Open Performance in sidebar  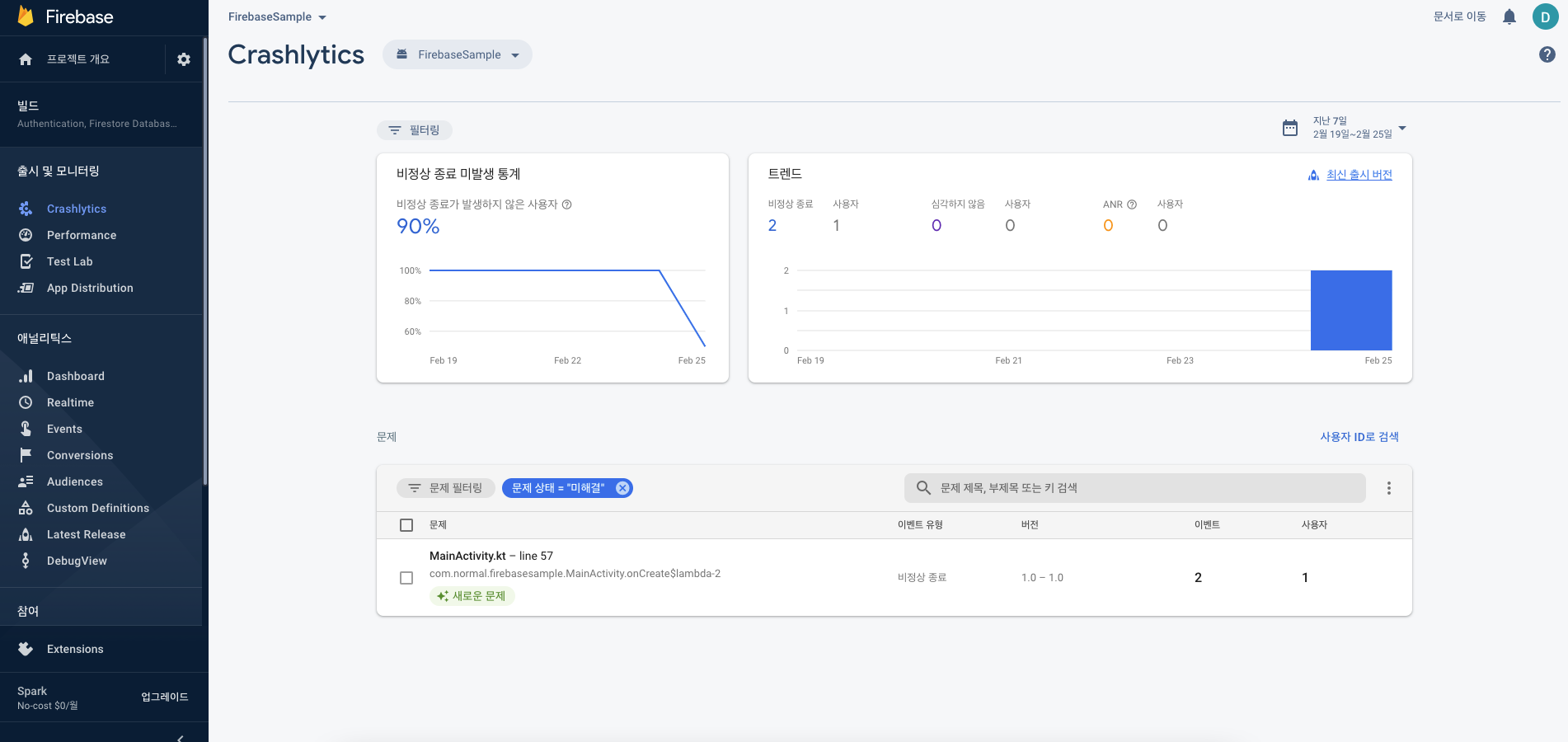(x=82, y=235)
